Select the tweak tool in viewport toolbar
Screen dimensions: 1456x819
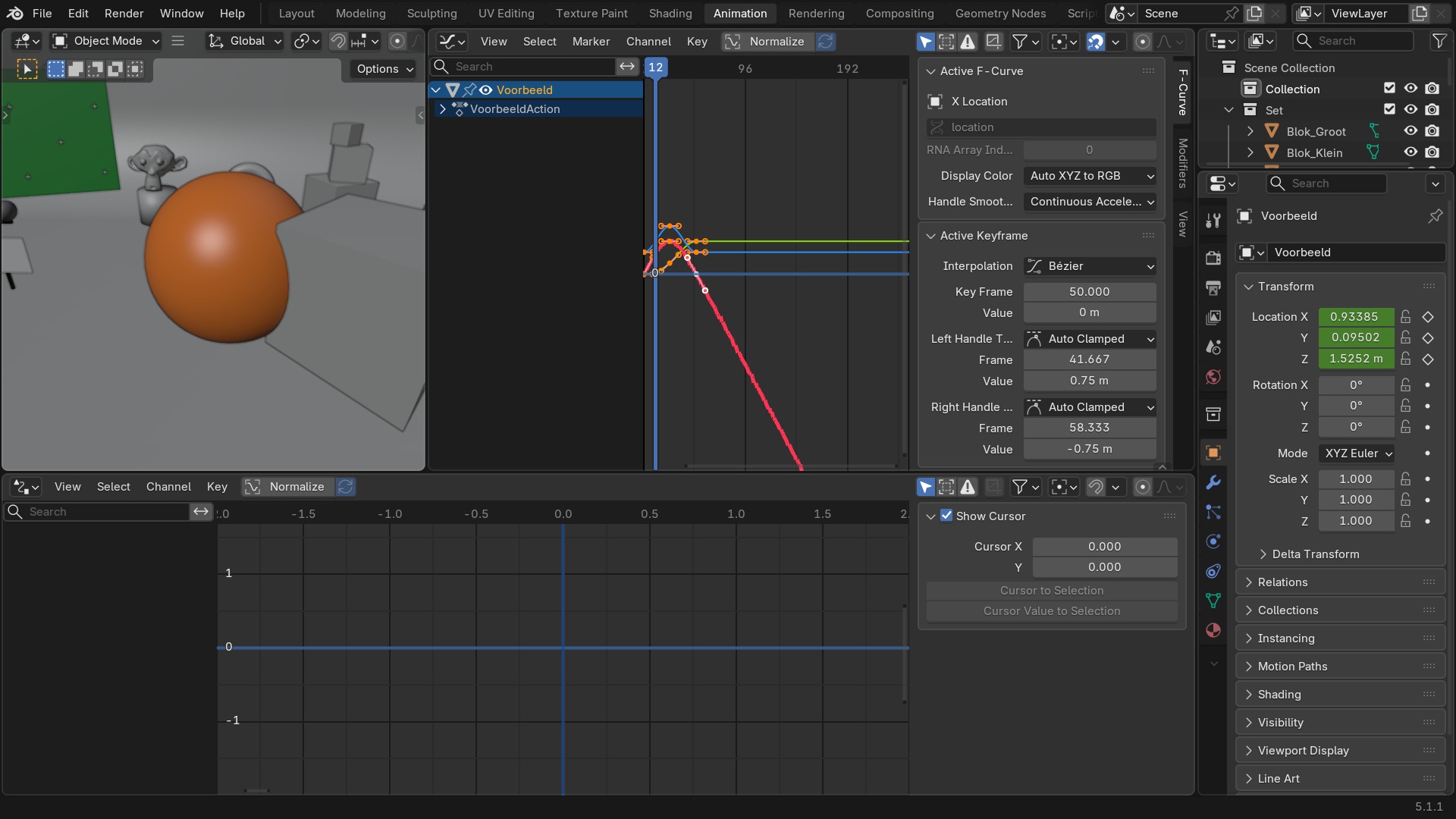tap(27, 70)
